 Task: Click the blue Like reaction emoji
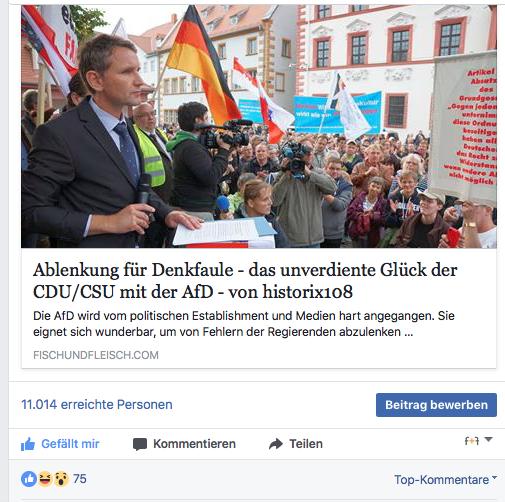[x=29, y=479]
